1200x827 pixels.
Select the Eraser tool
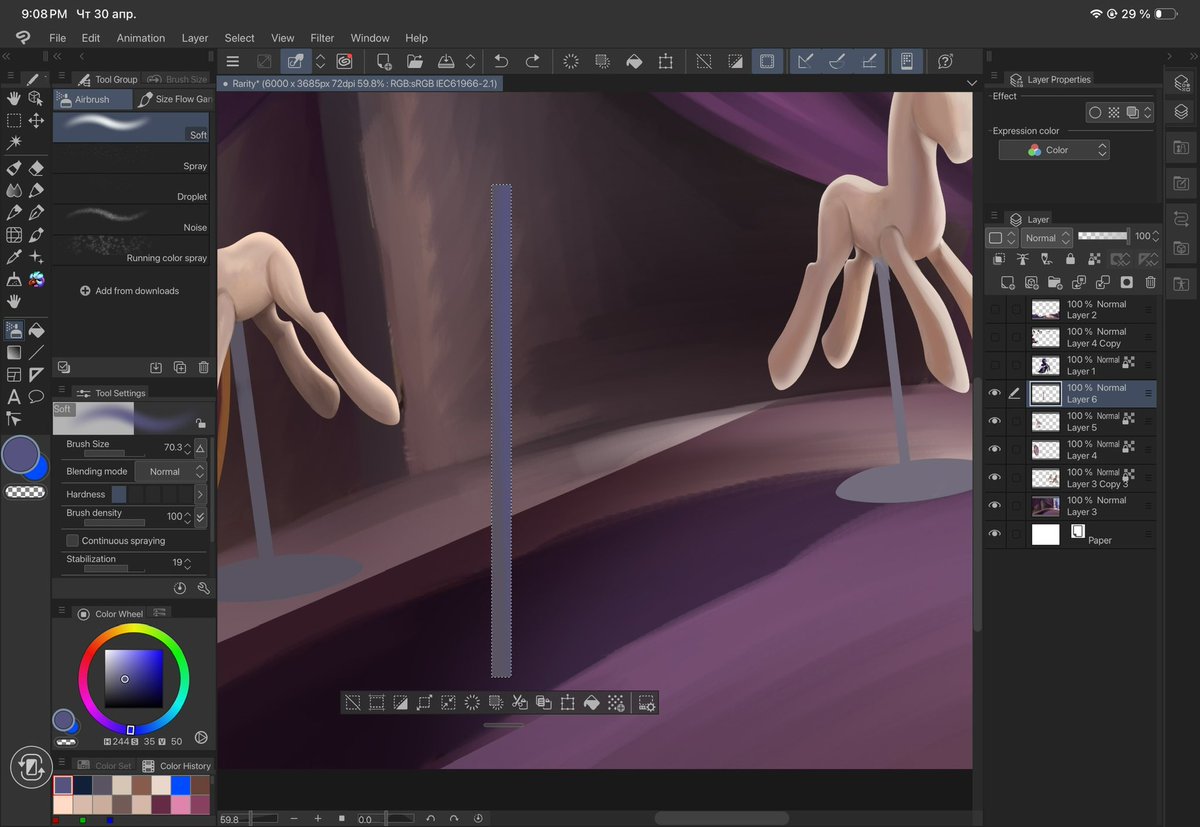coord(36,168)
